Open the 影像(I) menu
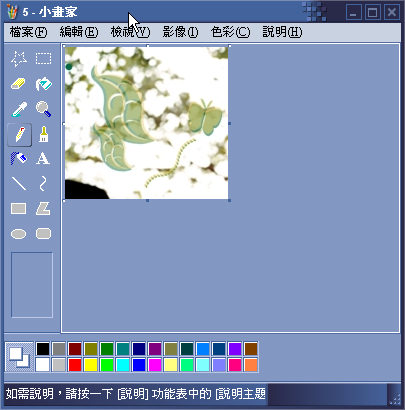 (x=180, y=32)
